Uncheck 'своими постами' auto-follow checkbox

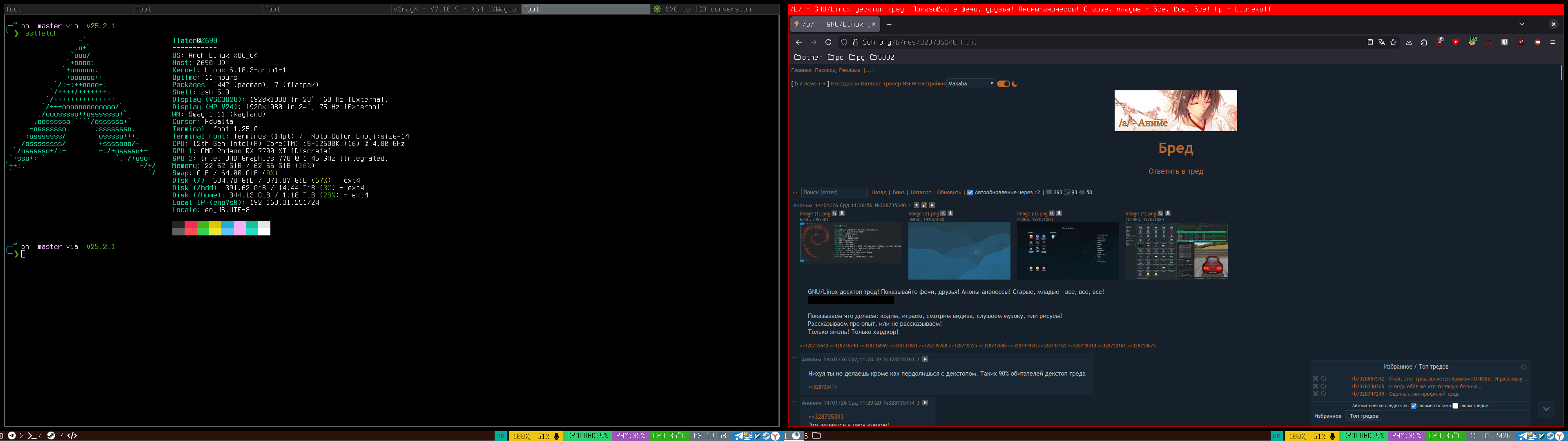coord(1413,406)
